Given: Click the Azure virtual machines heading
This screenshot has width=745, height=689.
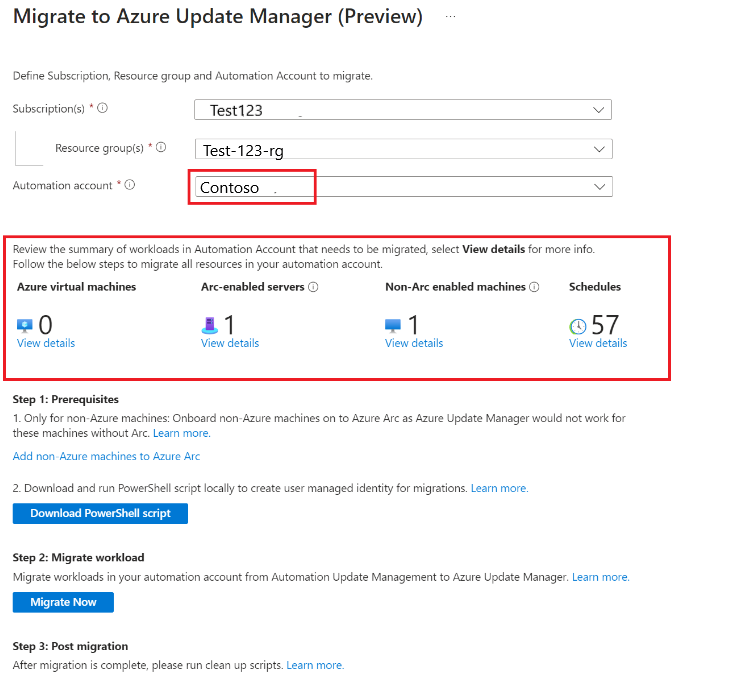Looking at the screenshot, I should click(76, 287).
